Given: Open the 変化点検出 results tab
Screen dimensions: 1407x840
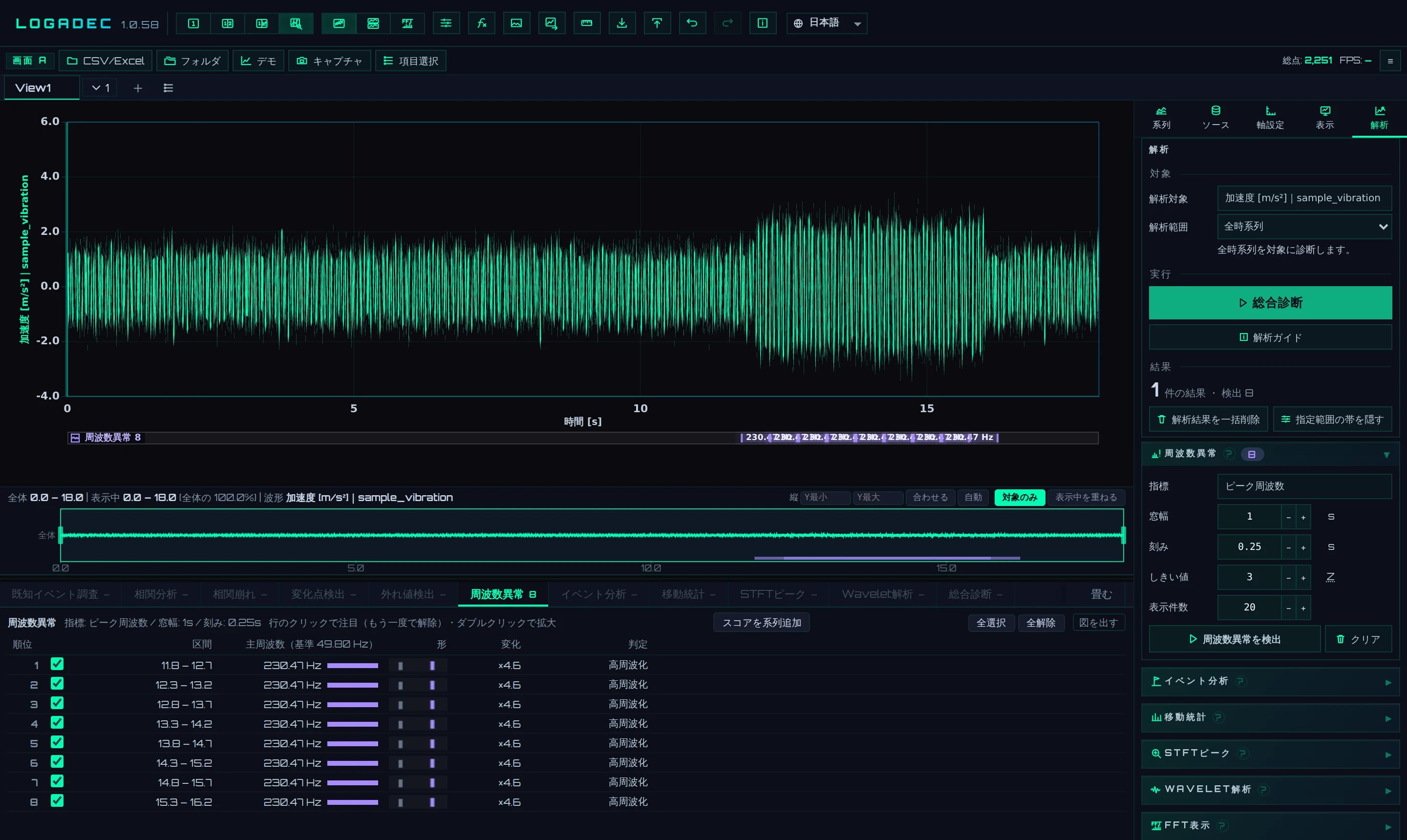Looking at the screenshot, I should point(323,594).
